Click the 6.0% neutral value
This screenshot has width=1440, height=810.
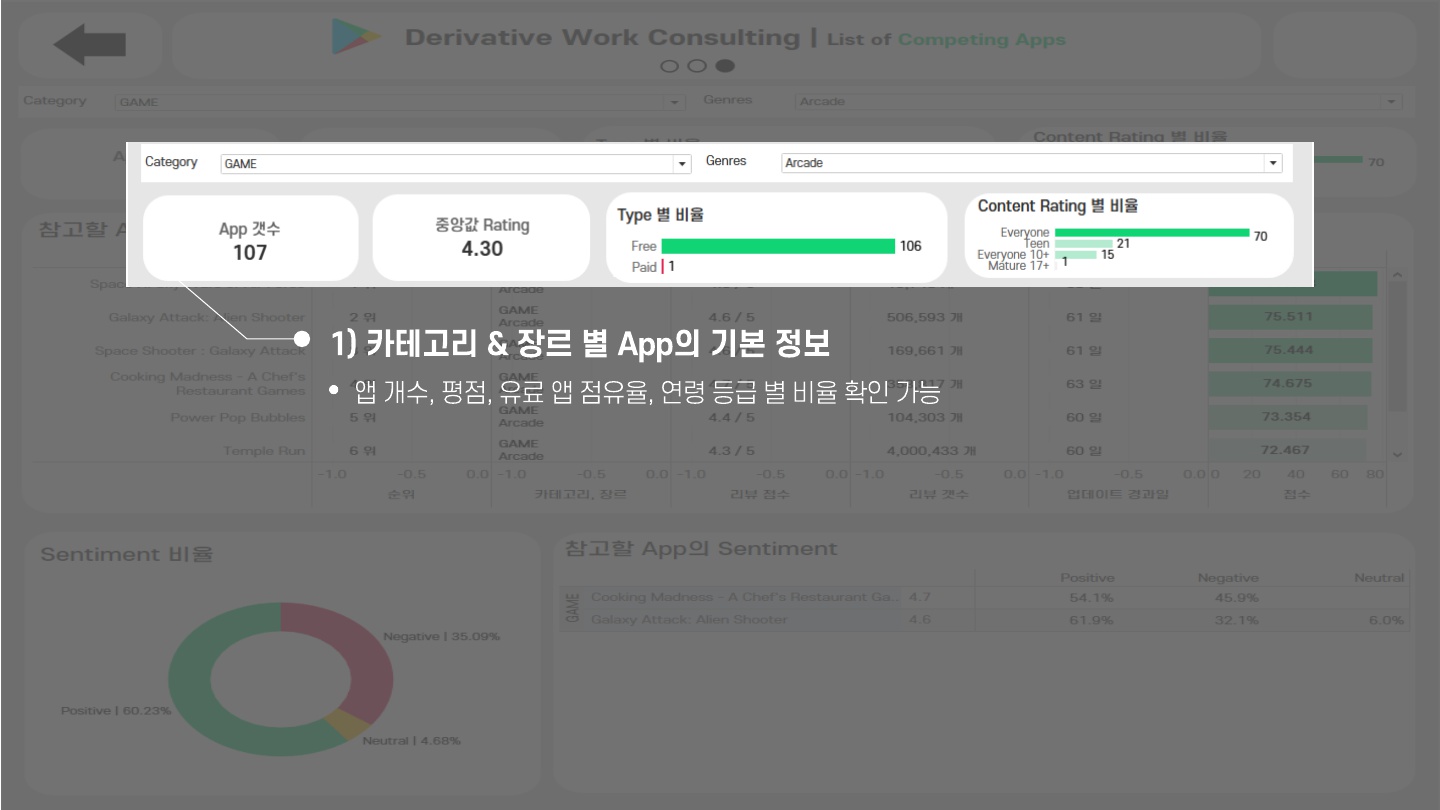click(x=1387, y=620)
